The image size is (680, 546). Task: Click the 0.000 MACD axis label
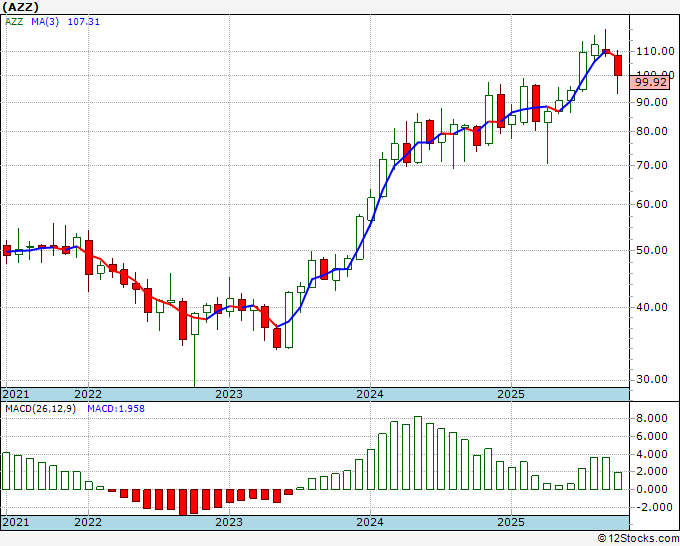[652, 489]
